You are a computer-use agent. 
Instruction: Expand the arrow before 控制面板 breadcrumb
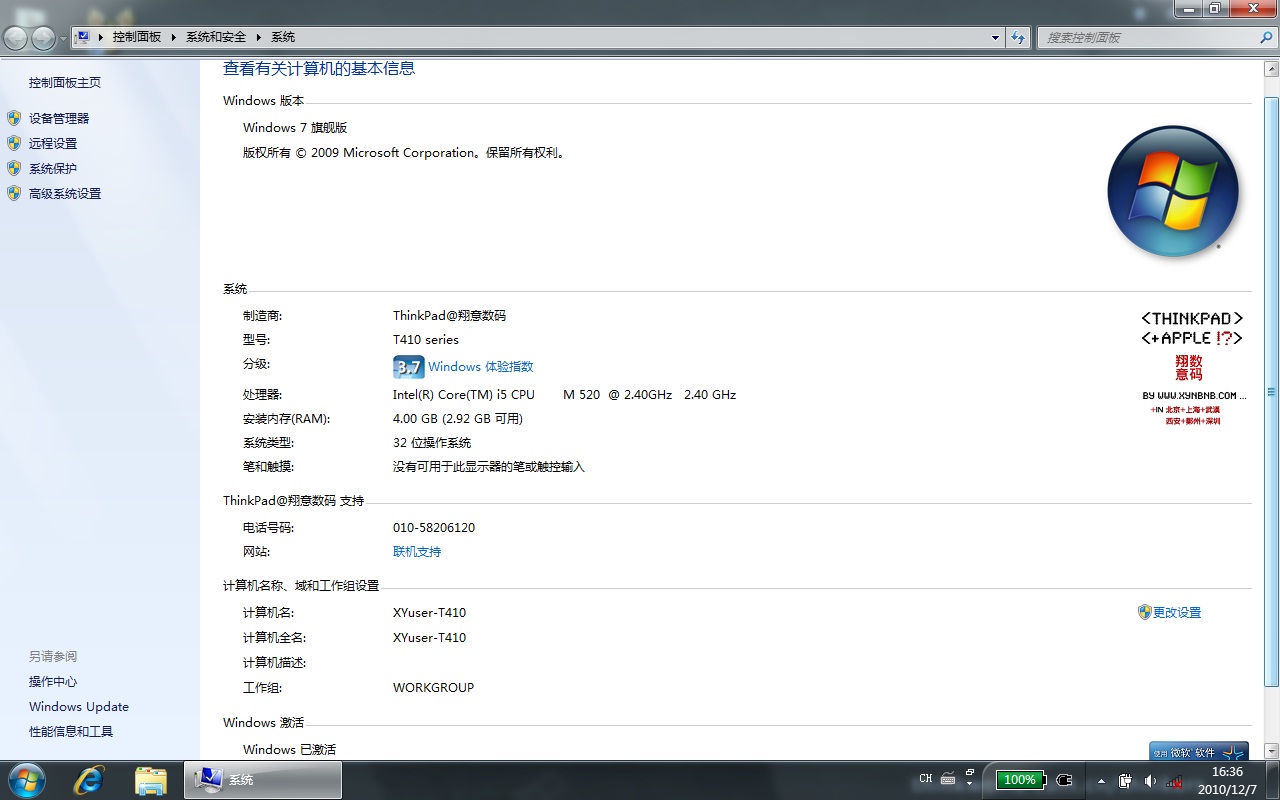coord(101,37)
